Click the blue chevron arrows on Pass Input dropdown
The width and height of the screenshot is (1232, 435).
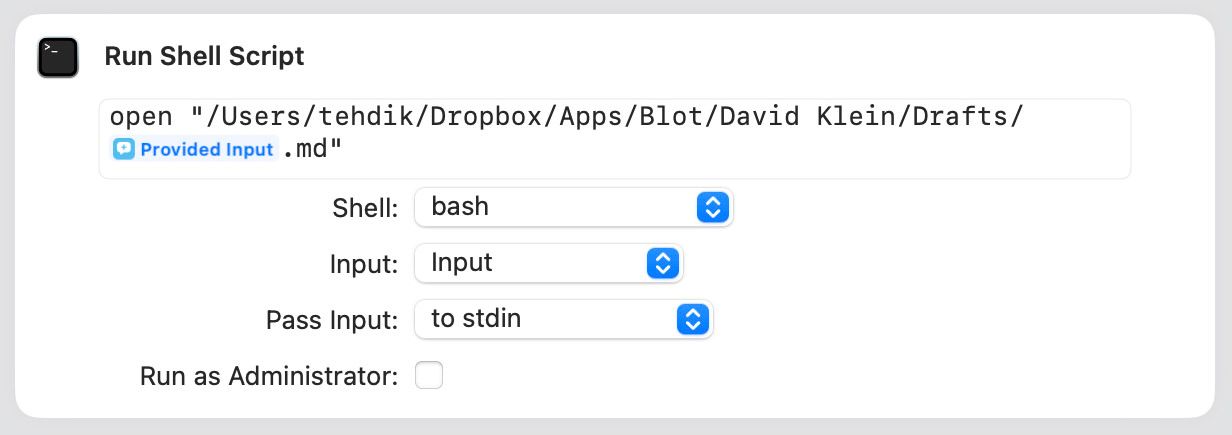pyautogui.click(x=692, y=319)
